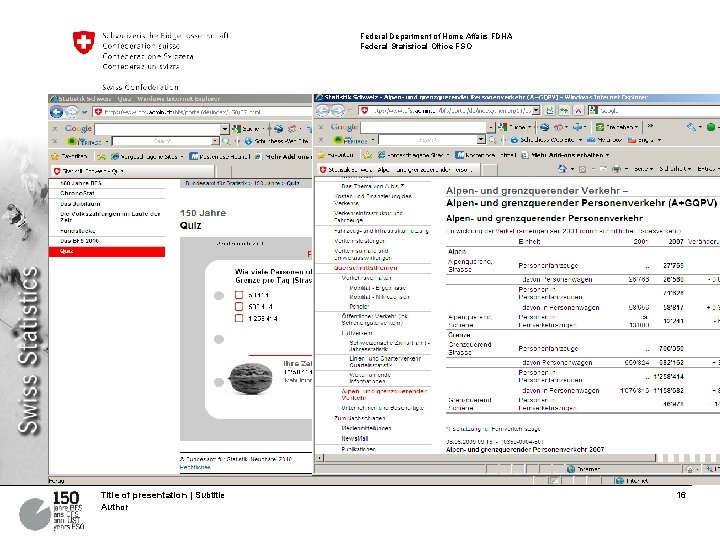Click left scroll arrow of horizontal scrollbar

point(319,458)
